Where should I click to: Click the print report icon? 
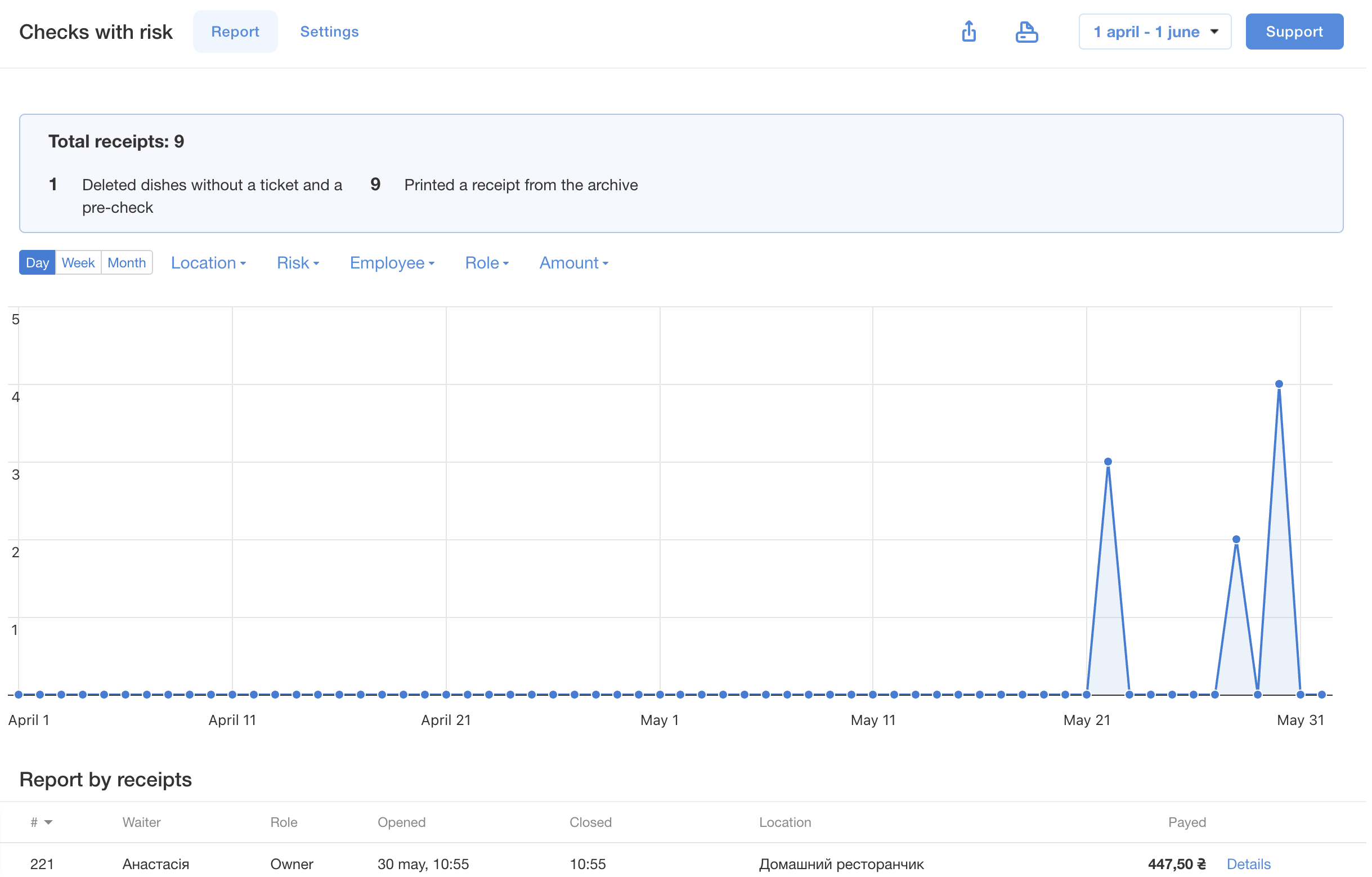(1026, 32)
